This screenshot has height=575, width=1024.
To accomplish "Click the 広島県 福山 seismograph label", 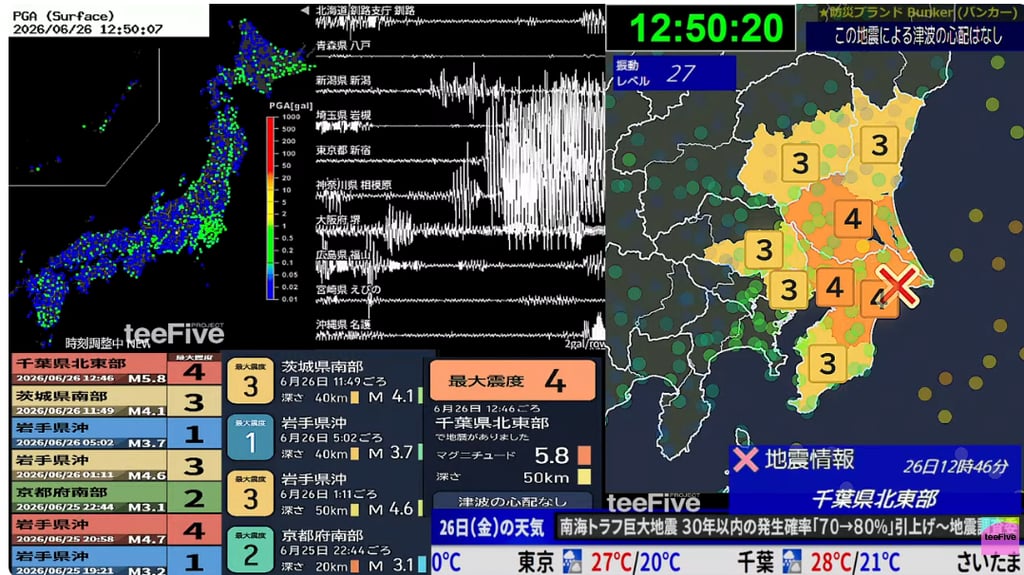I will point(344,254).
